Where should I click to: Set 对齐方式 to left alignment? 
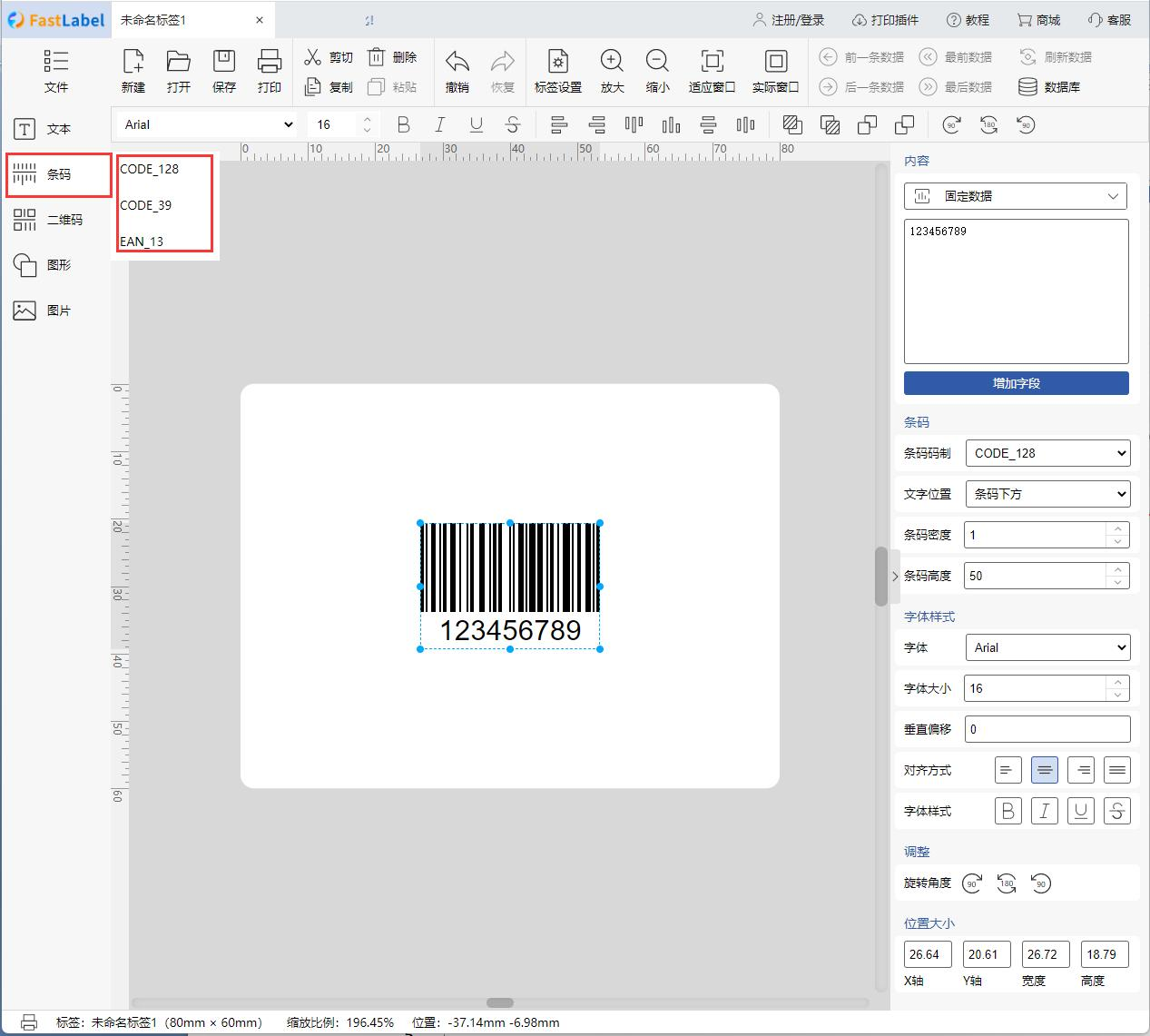point(1007,770)
